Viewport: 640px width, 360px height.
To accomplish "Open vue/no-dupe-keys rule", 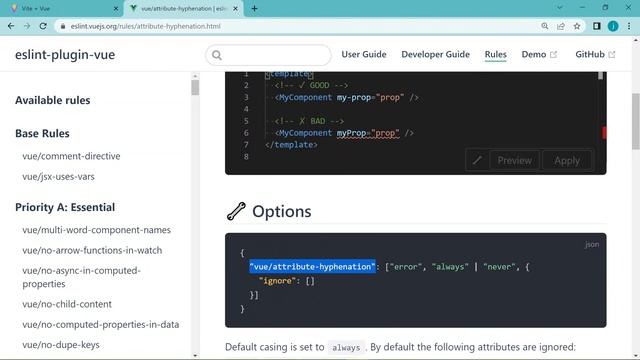I will pyautogui.click(x=61, y=345).
